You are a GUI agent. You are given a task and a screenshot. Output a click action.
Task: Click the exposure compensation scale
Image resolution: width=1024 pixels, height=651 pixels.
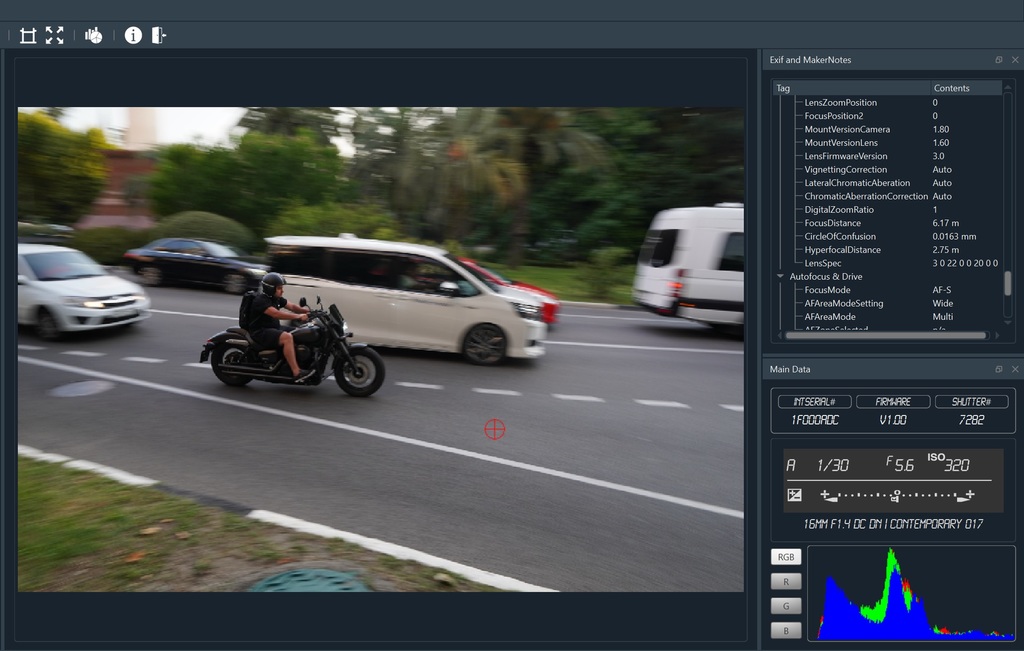click(896, 495)
